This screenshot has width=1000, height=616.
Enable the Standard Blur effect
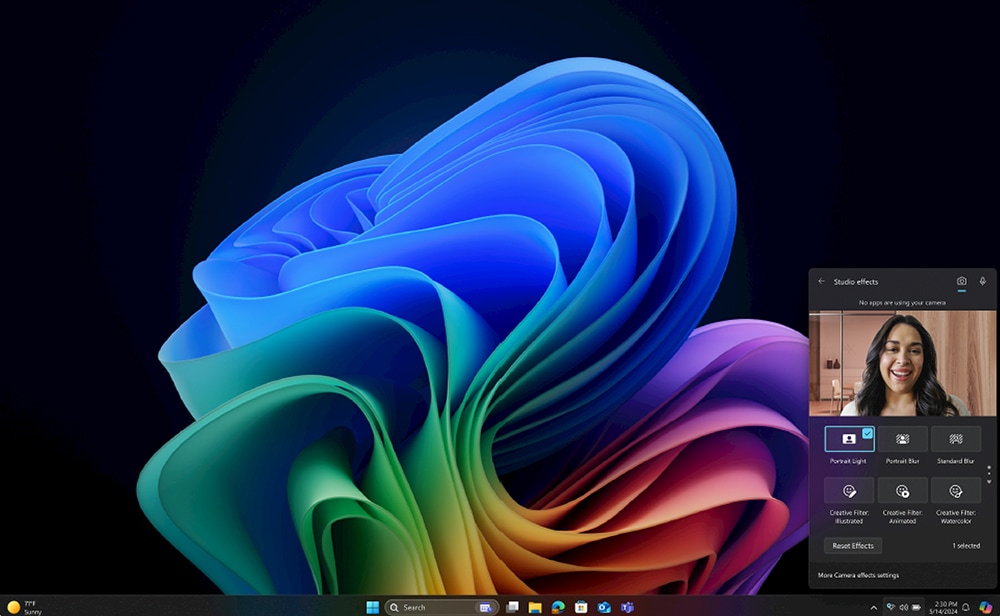955,439
